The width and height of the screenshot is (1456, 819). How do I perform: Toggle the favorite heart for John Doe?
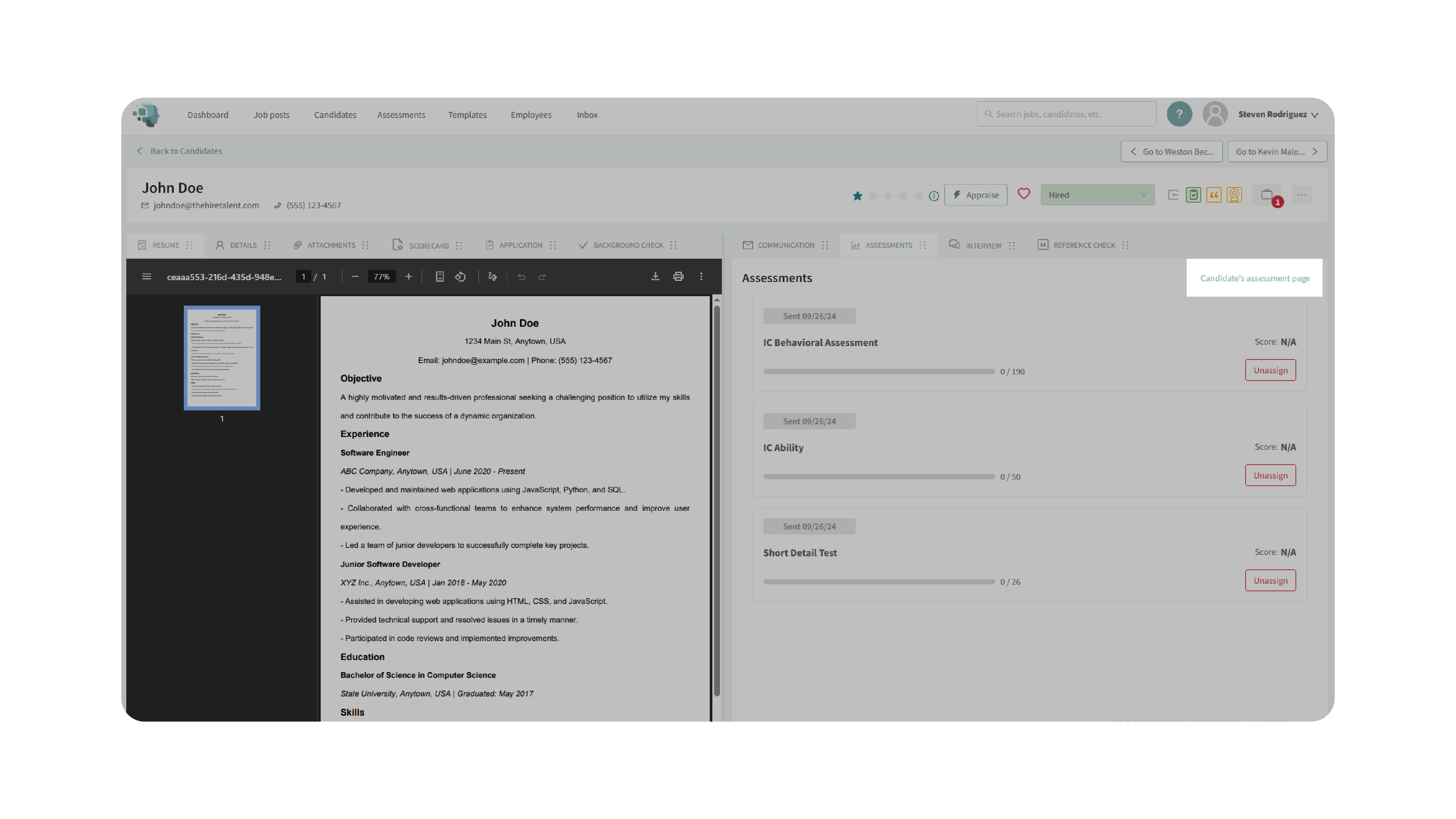1024,194
